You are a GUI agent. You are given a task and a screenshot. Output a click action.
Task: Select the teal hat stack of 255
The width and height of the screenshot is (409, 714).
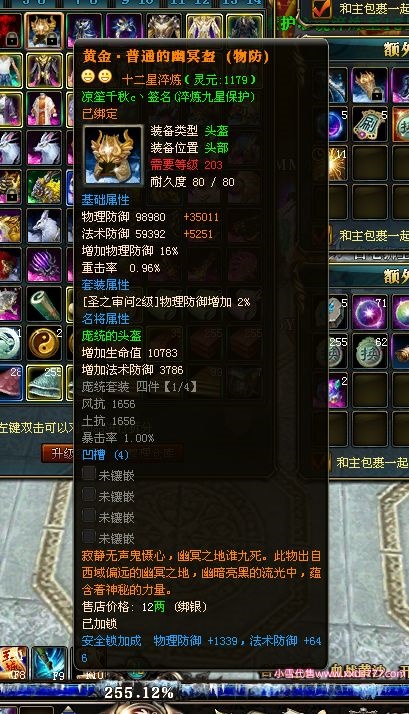pyautogui.click(x=44, y=382)
